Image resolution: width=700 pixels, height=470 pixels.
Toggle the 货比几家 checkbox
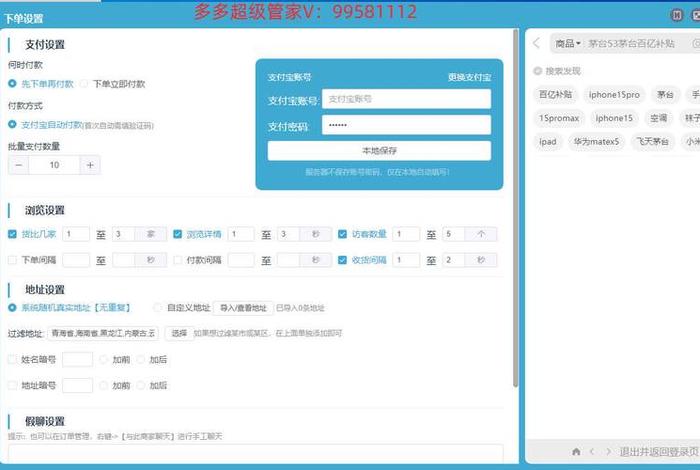[x=12, y=234]
